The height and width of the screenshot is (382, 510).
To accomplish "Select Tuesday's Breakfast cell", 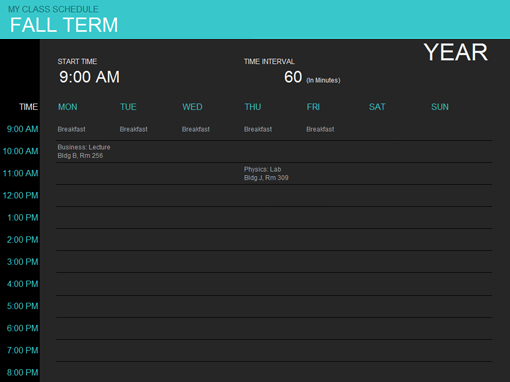I will click(x=134, y=129).
